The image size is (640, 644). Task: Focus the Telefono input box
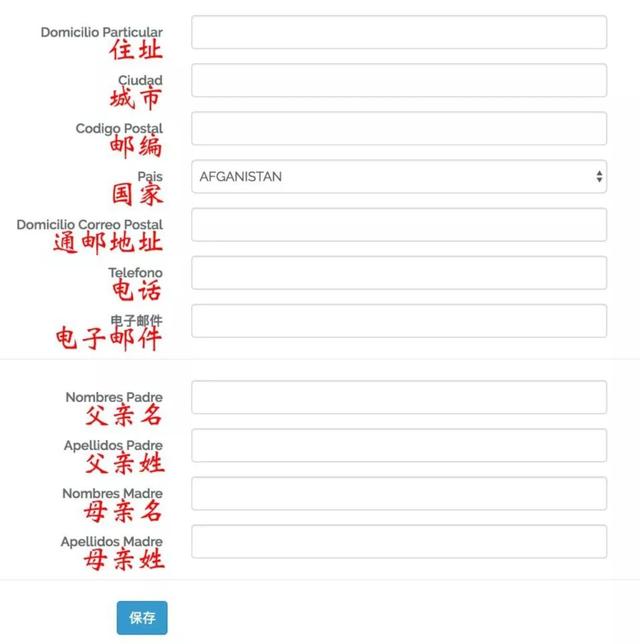399,273
